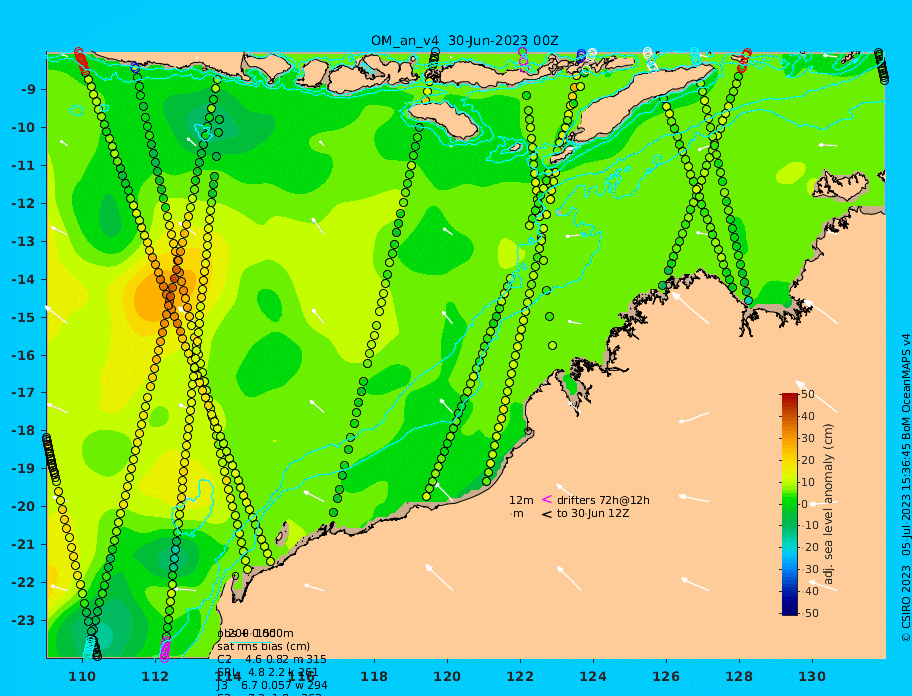
Task: Click the colorbar tick label 40 near the top
Action: 808,416
